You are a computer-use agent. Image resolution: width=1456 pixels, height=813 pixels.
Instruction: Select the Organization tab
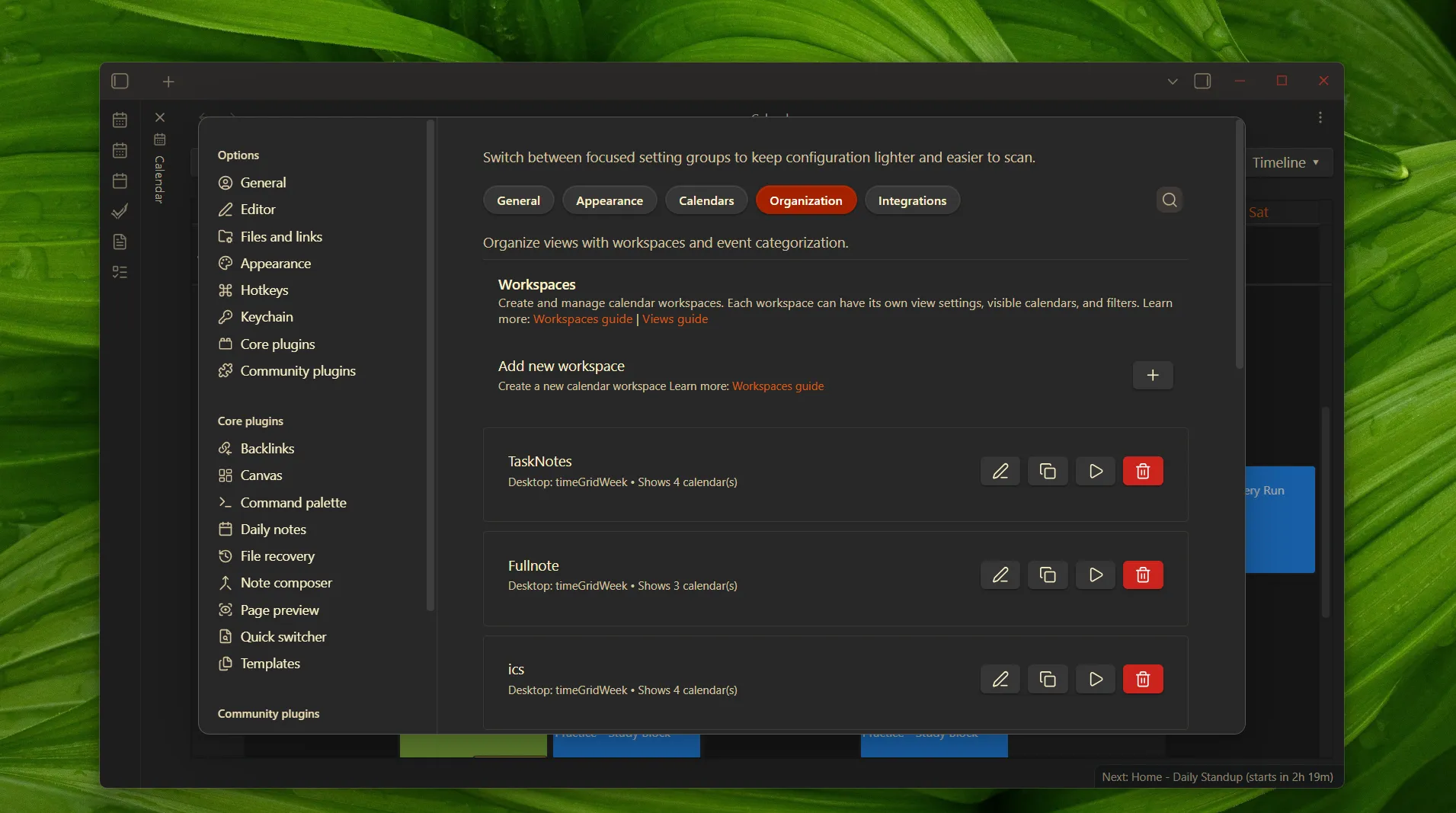coord(806,200)
